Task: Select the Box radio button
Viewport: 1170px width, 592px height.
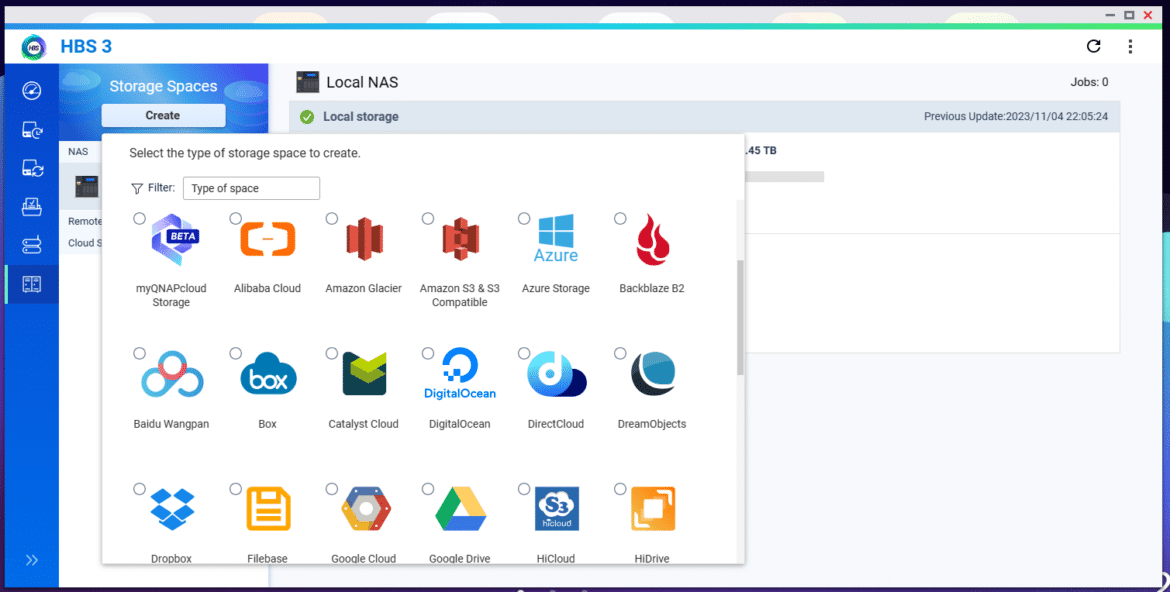Action: pos(236,354)
